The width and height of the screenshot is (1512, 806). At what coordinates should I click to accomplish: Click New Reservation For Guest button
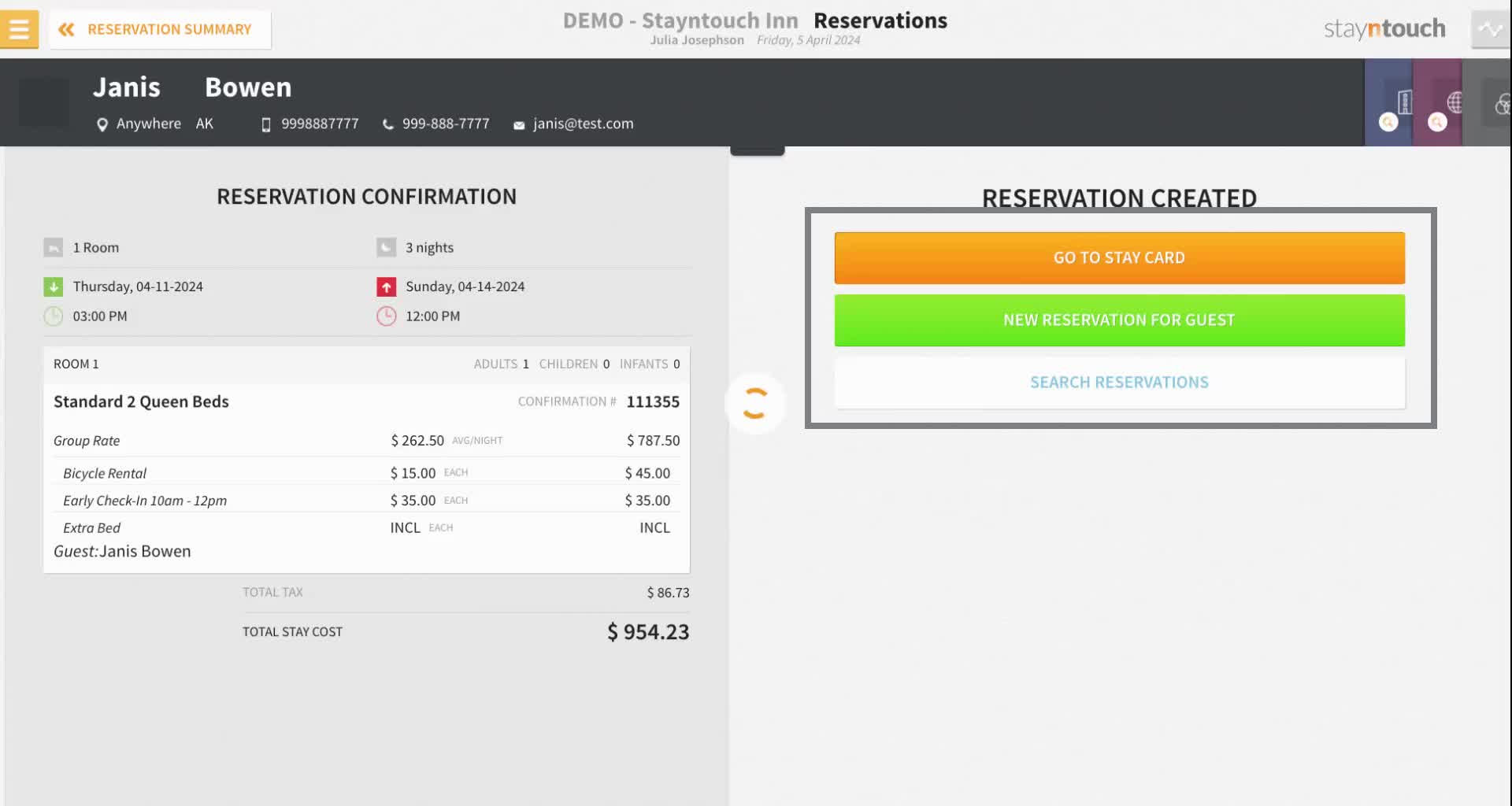(1119, 320)
